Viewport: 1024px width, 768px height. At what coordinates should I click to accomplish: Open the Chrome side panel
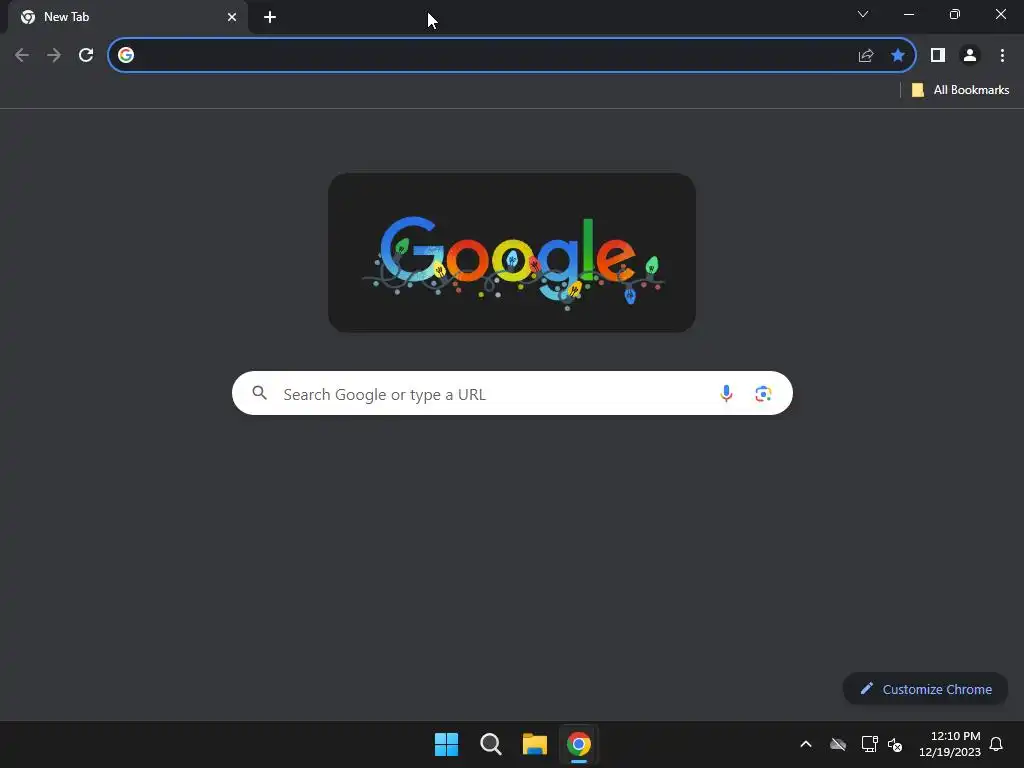pyautogui.click(x=938, y=56)
